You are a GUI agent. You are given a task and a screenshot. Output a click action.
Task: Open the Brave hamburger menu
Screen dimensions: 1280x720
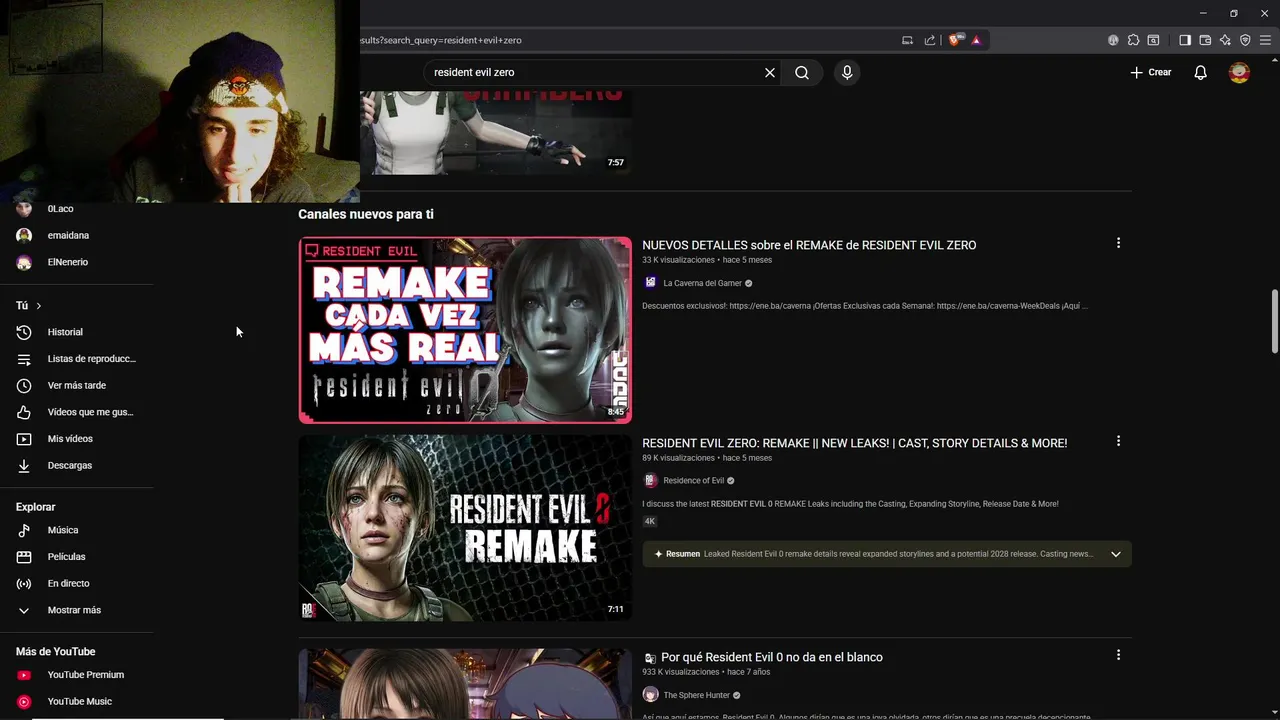click(1265, 40)
